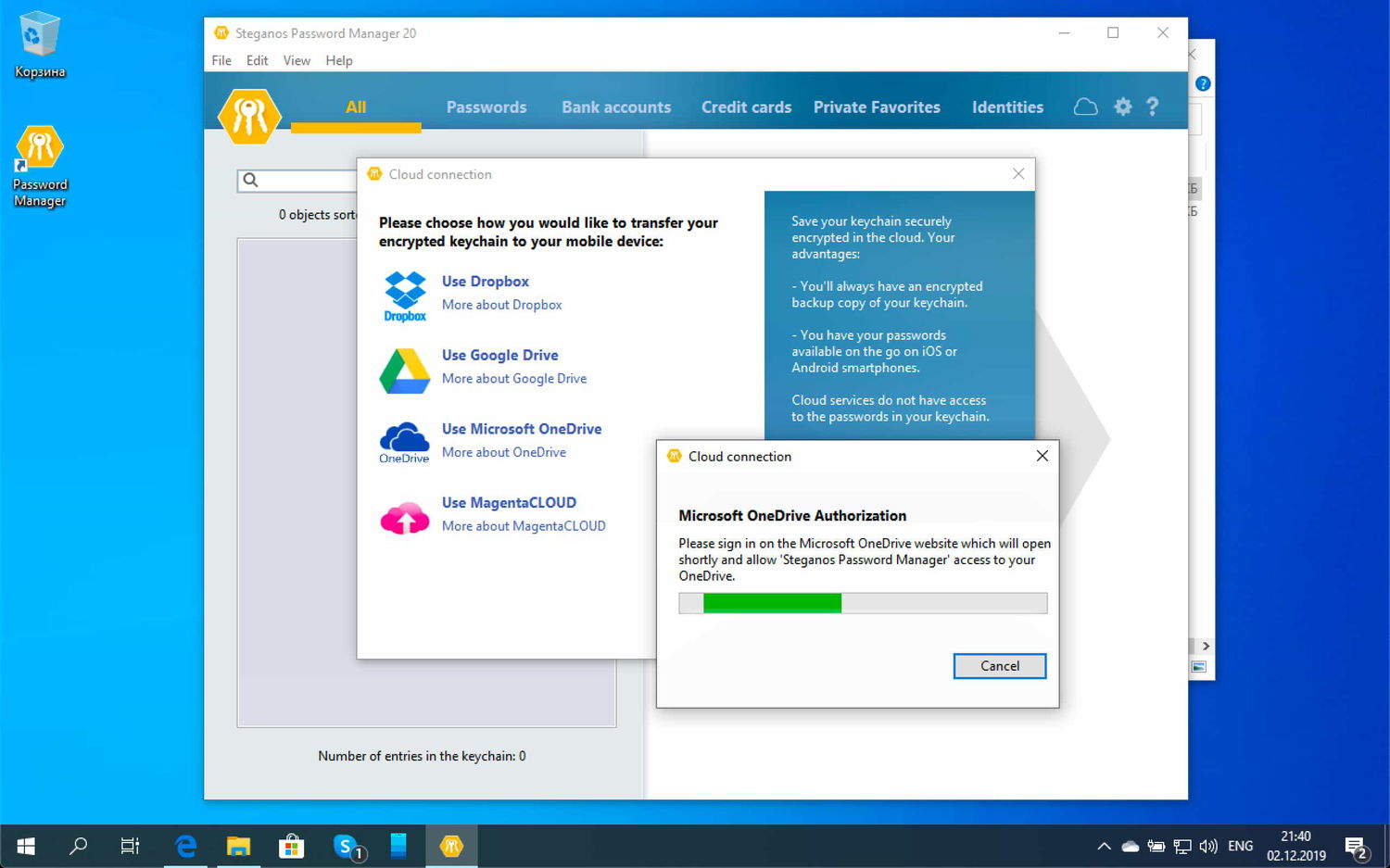Click the authorization progress bar

pyautogui.click(x=863, y=603)
